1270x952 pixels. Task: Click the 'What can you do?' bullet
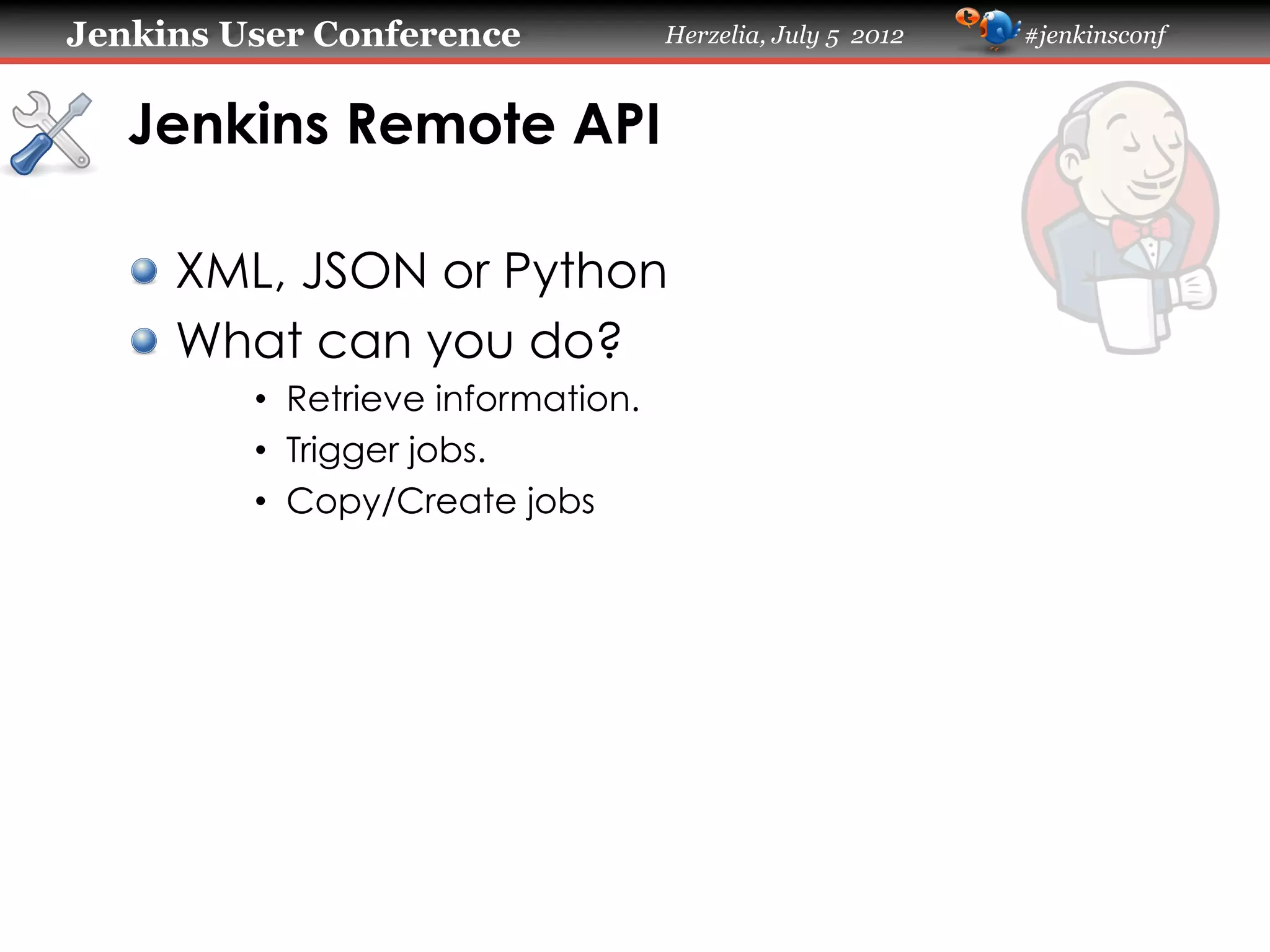tap(399, 341)
